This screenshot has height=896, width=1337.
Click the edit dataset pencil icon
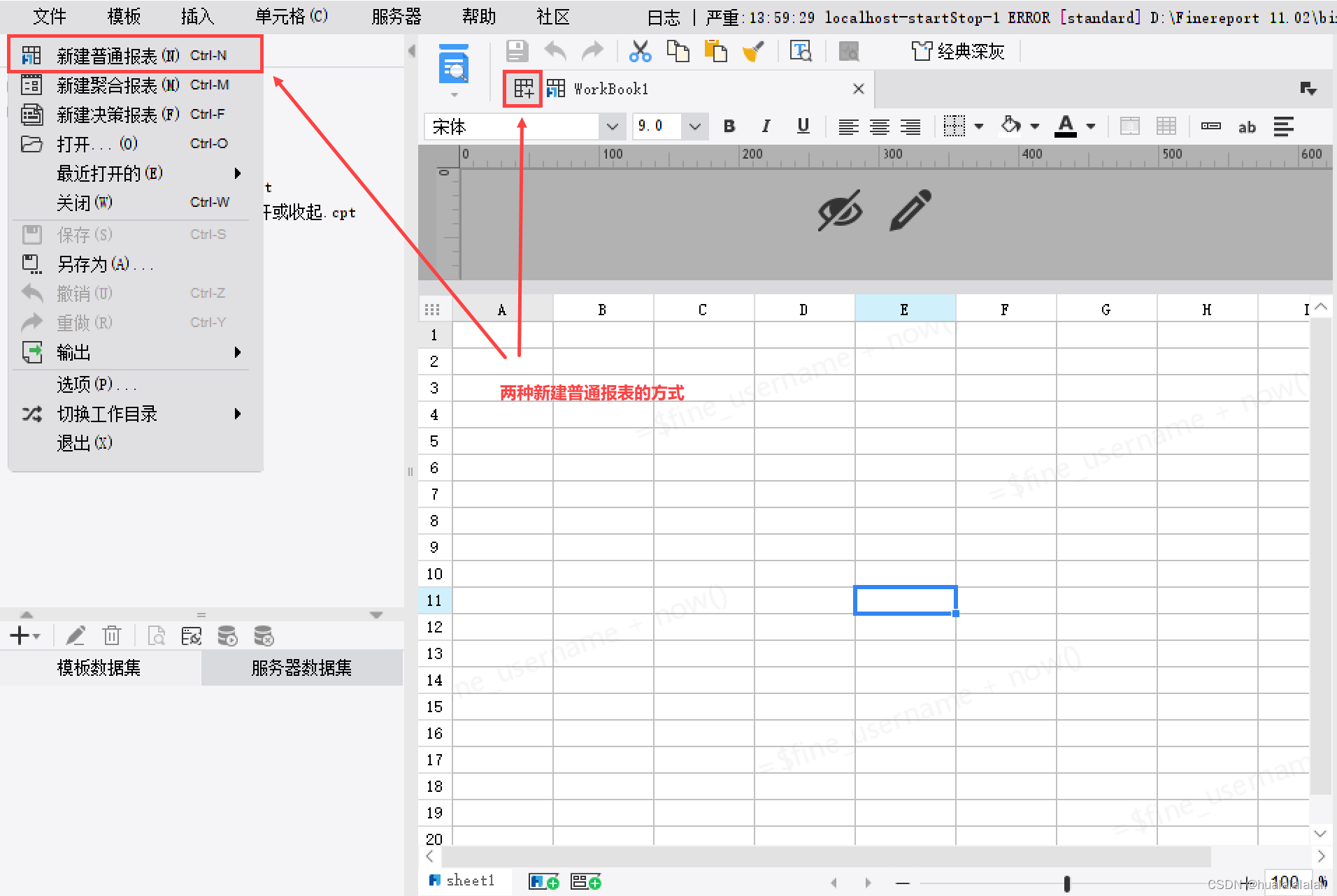pos(76,636)
